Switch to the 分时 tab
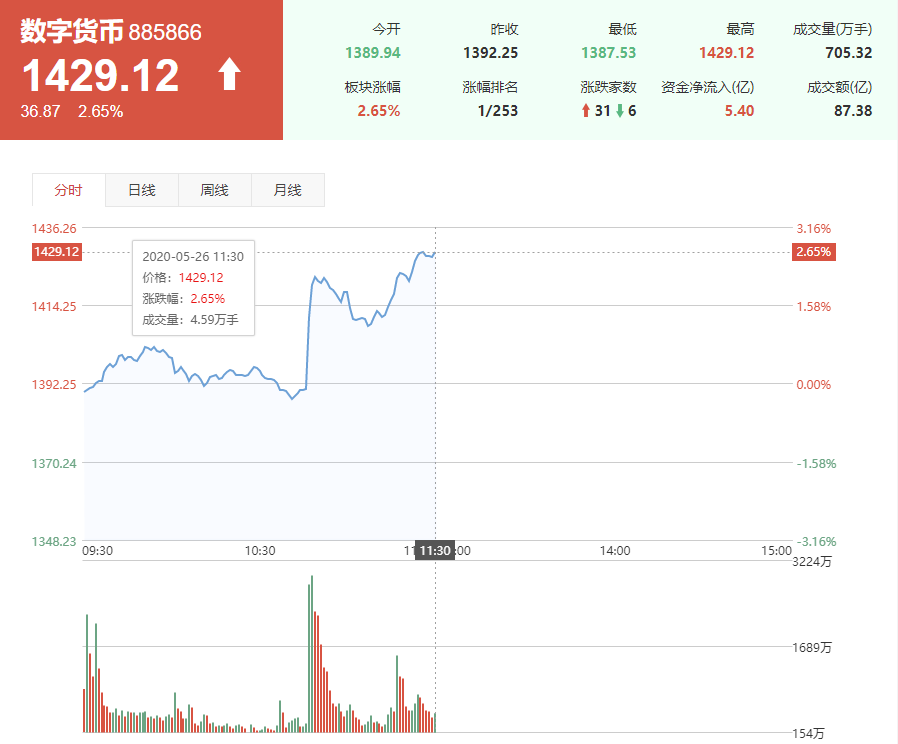Viewport: 898px width, 744px height. (x=68, y=190)
